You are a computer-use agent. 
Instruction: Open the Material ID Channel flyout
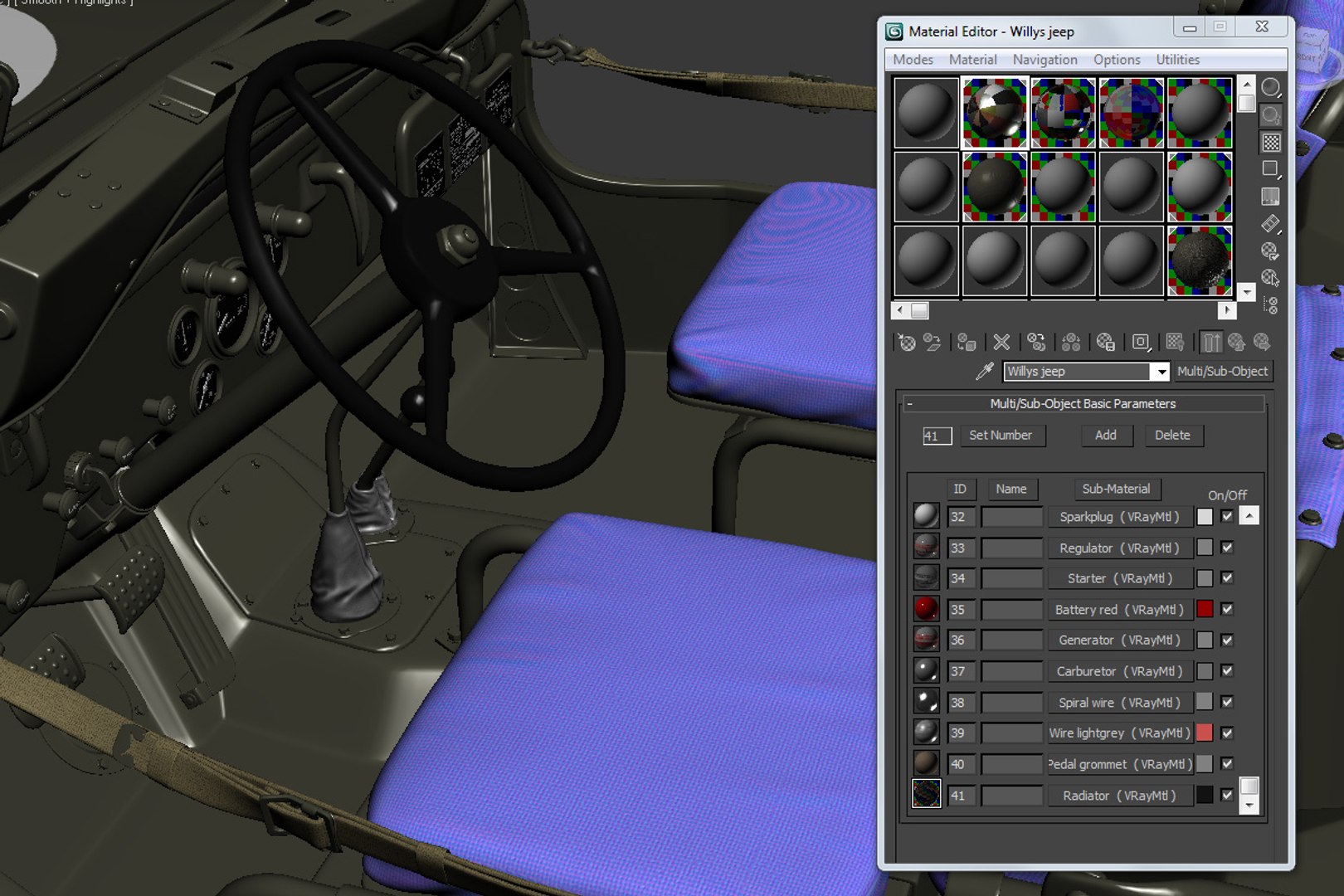(1141, 342)
